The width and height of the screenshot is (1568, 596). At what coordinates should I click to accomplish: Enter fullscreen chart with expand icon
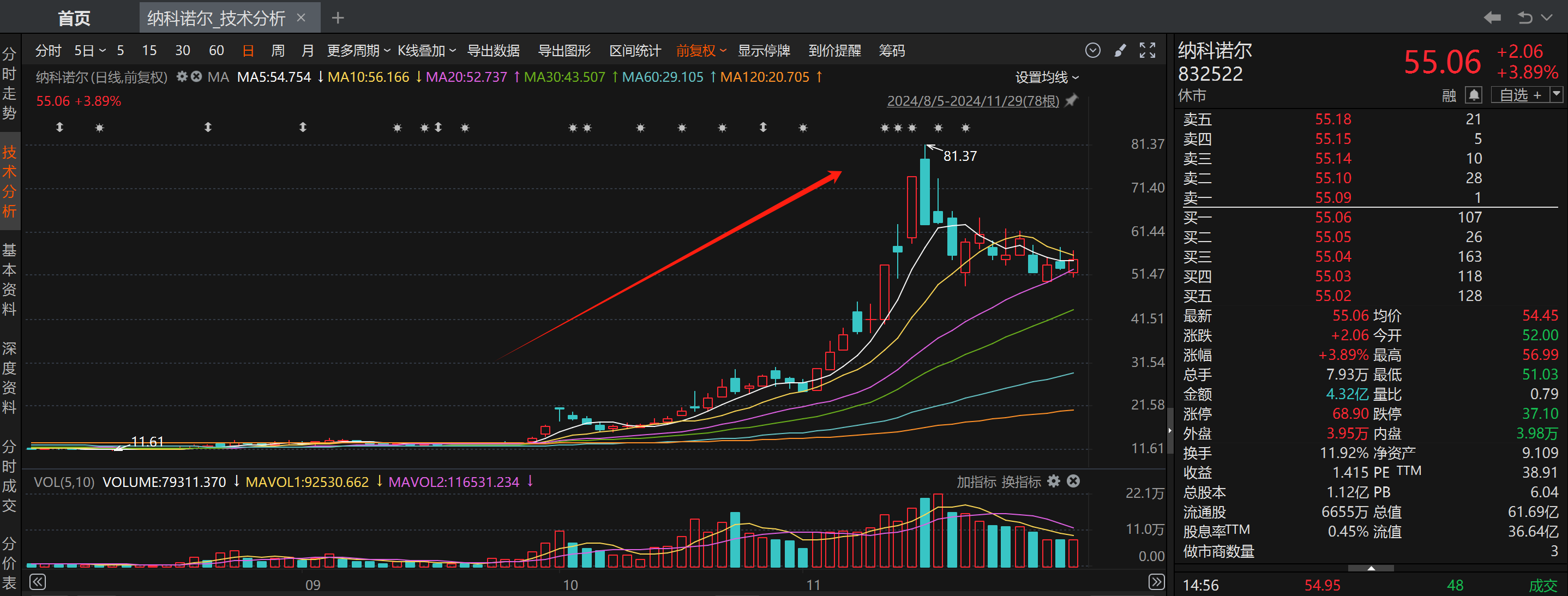coord(1148,51)
